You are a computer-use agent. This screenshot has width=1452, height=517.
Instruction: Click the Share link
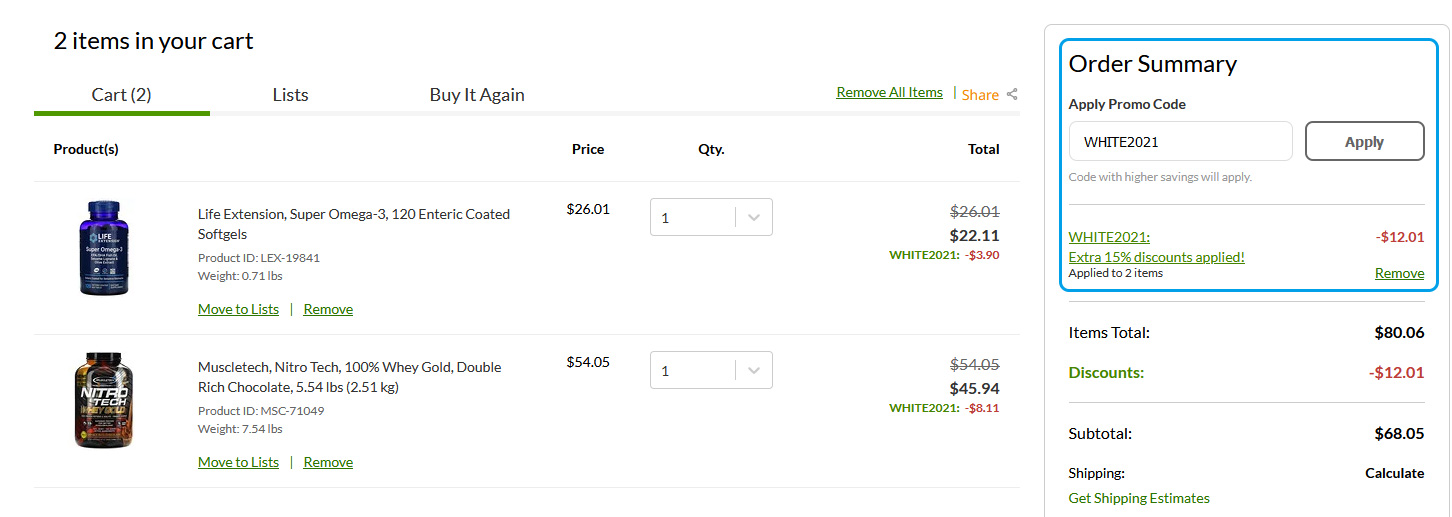(980, 94)
